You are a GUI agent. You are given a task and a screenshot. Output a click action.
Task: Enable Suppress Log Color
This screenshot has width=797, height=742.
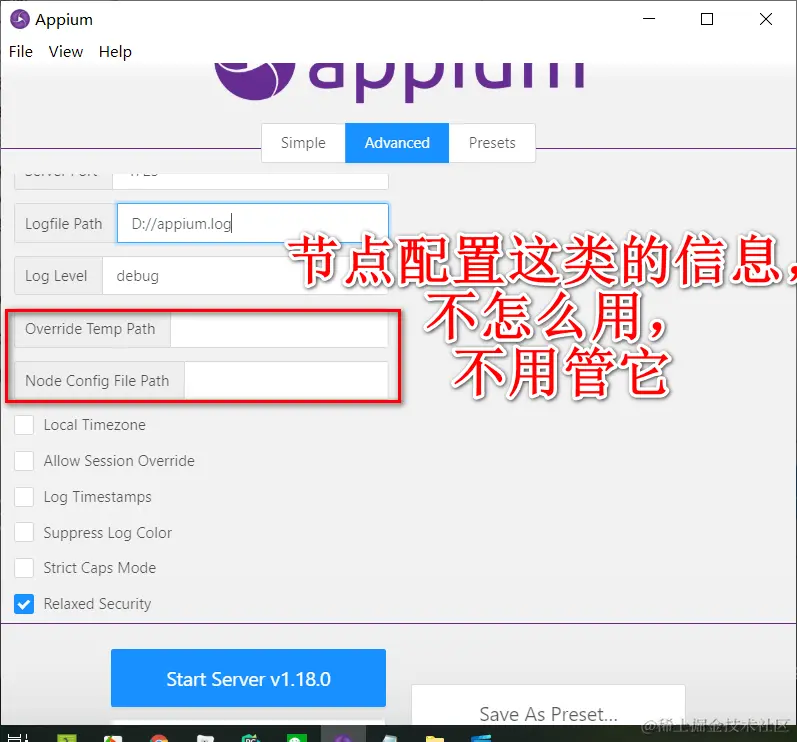coord(24,532)
